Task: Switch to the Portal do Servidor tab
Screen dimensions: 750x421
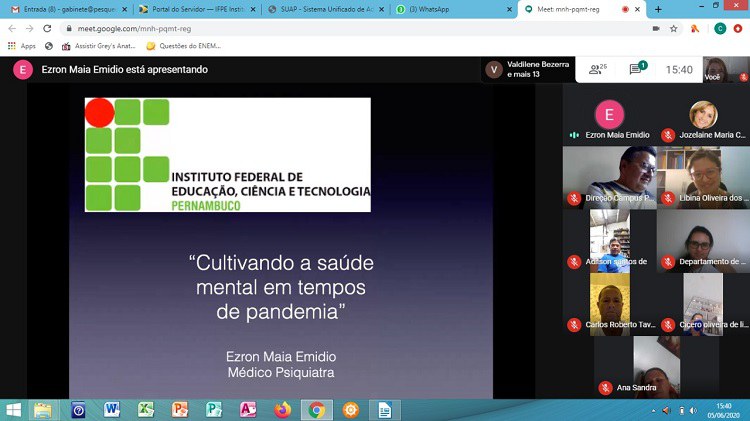Action: [x=194, y=9]
